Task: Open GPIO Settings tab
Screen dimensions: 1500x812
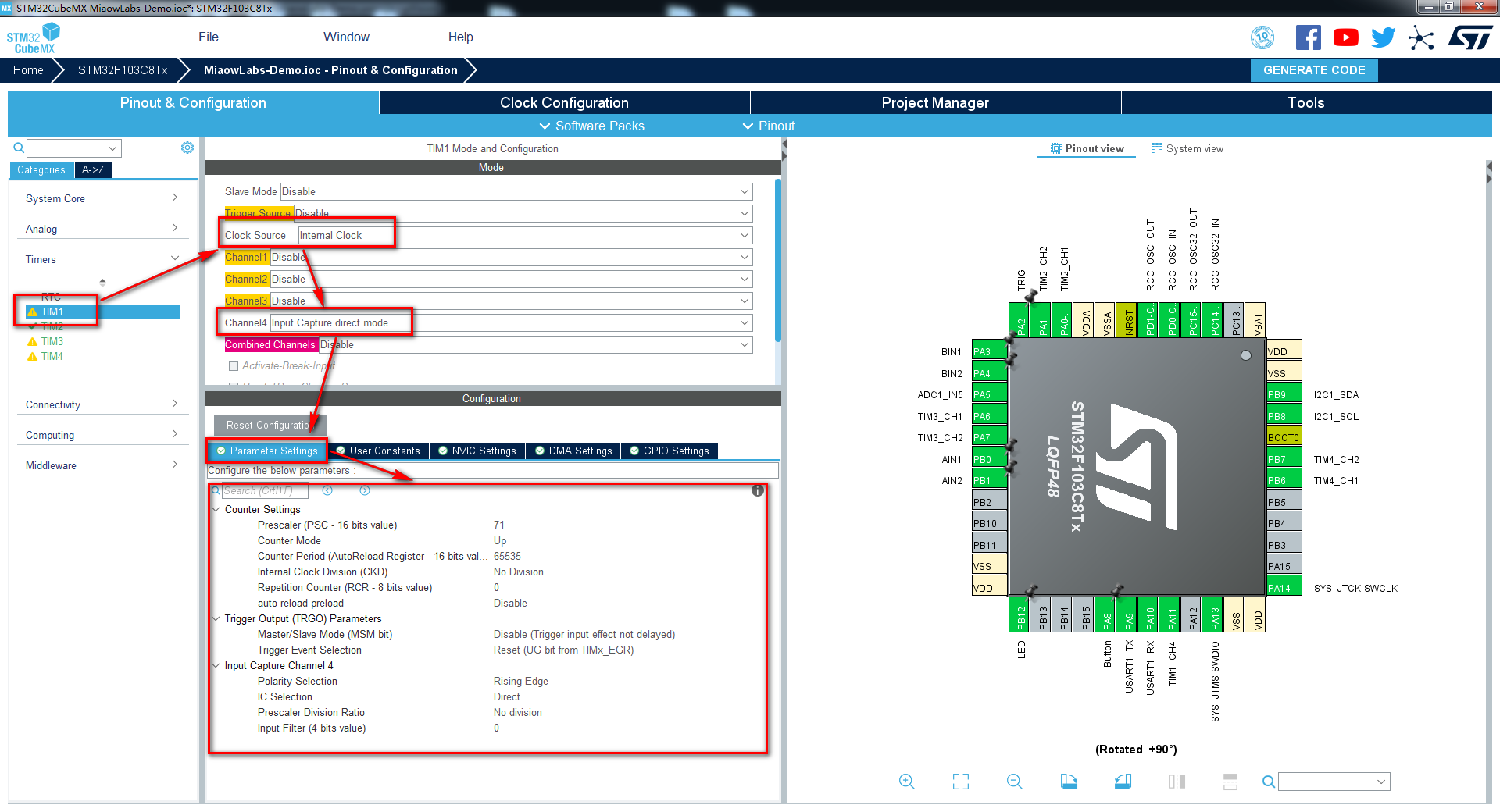Action: 670,451
